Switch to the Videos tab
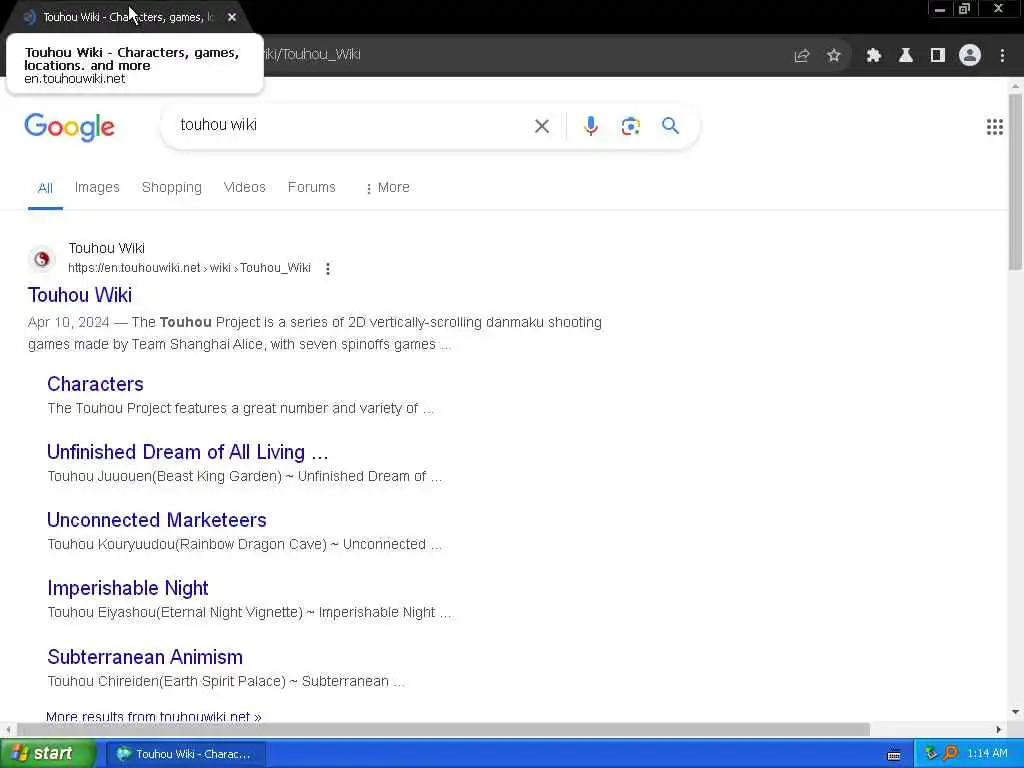Screen dimensions: 1024x768 (x=245, y=187)
